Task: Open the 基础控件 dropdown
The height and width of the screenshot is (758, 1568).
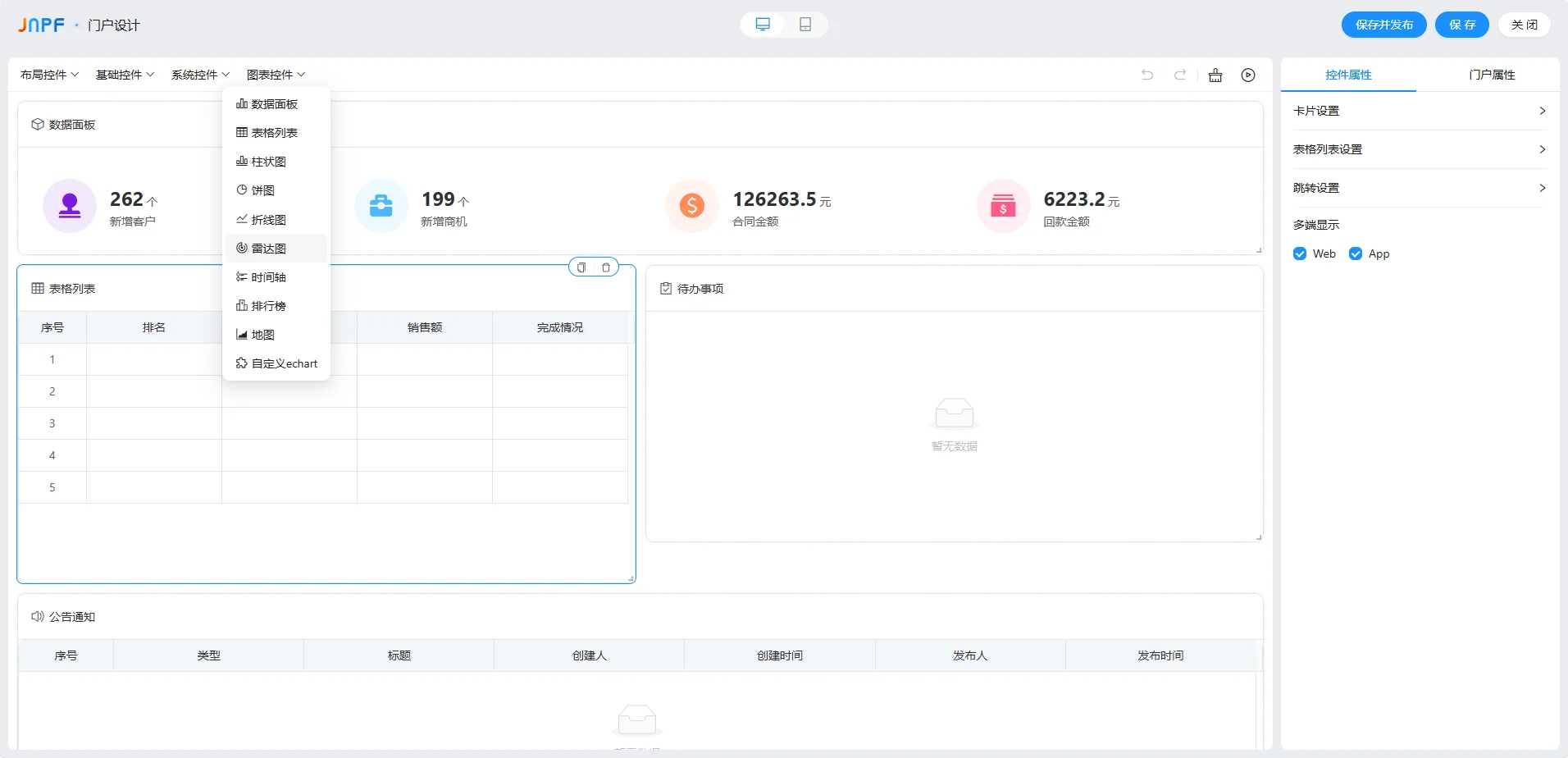Action: coord(125,75)
